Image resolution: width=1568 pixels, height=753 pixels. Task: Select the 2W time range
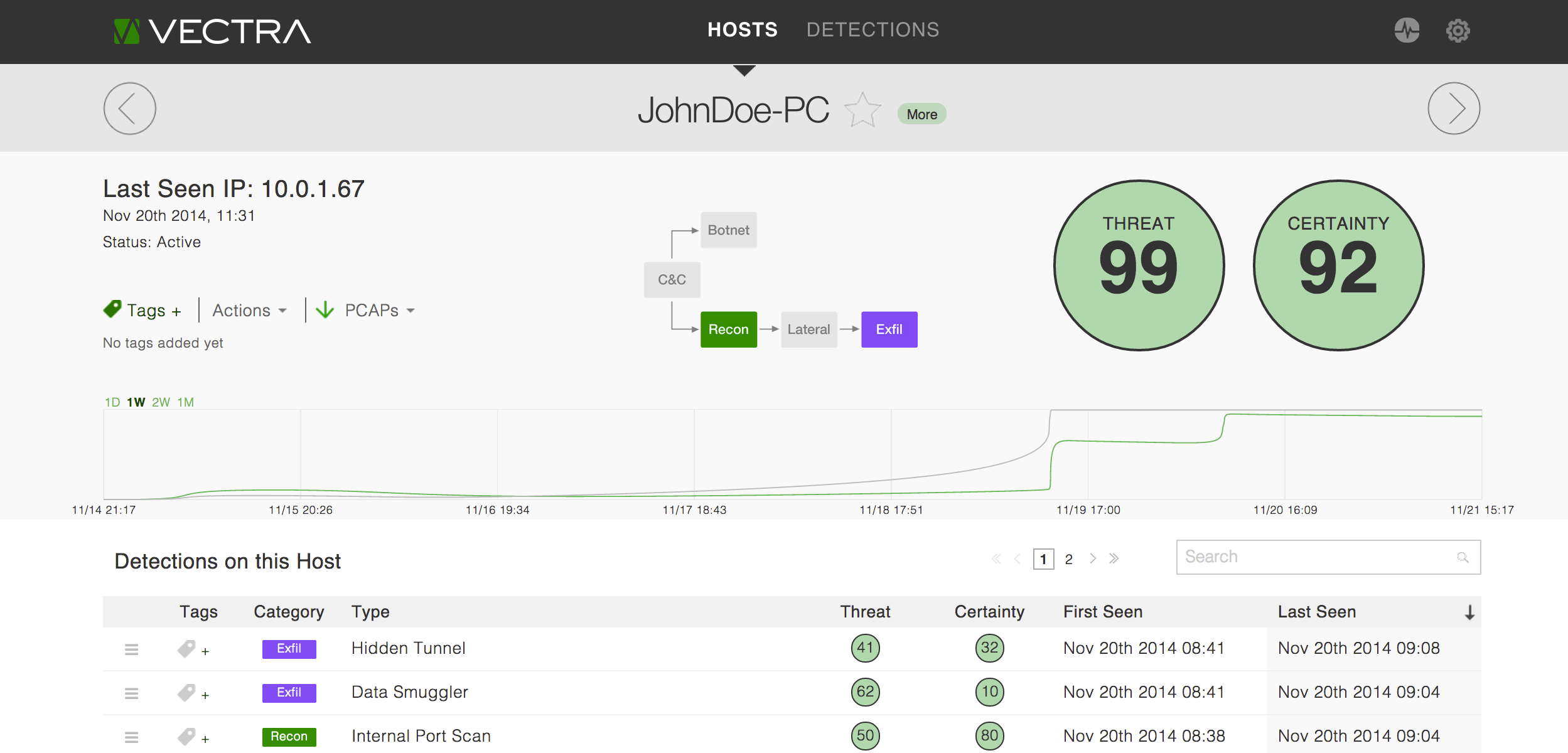(x=161, y=402)
